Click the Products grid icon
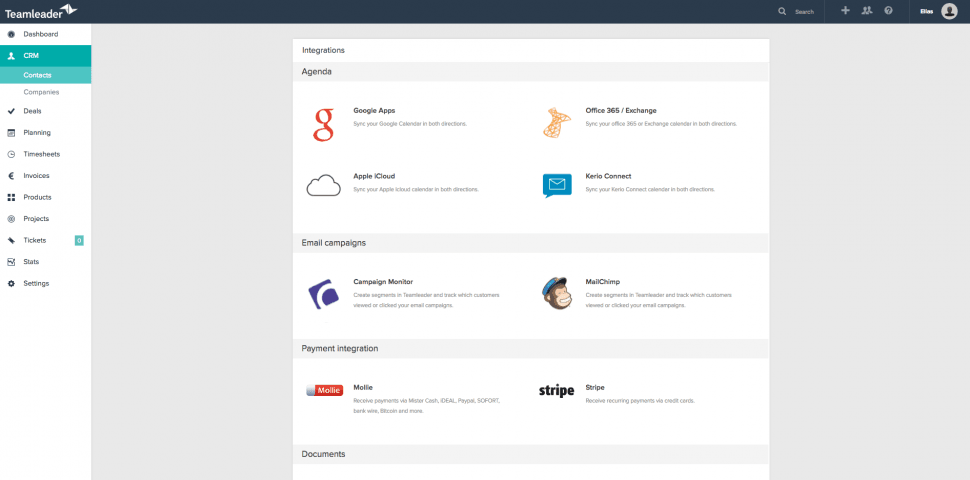This screenshot has width=970, height=480. click(11, 197)
